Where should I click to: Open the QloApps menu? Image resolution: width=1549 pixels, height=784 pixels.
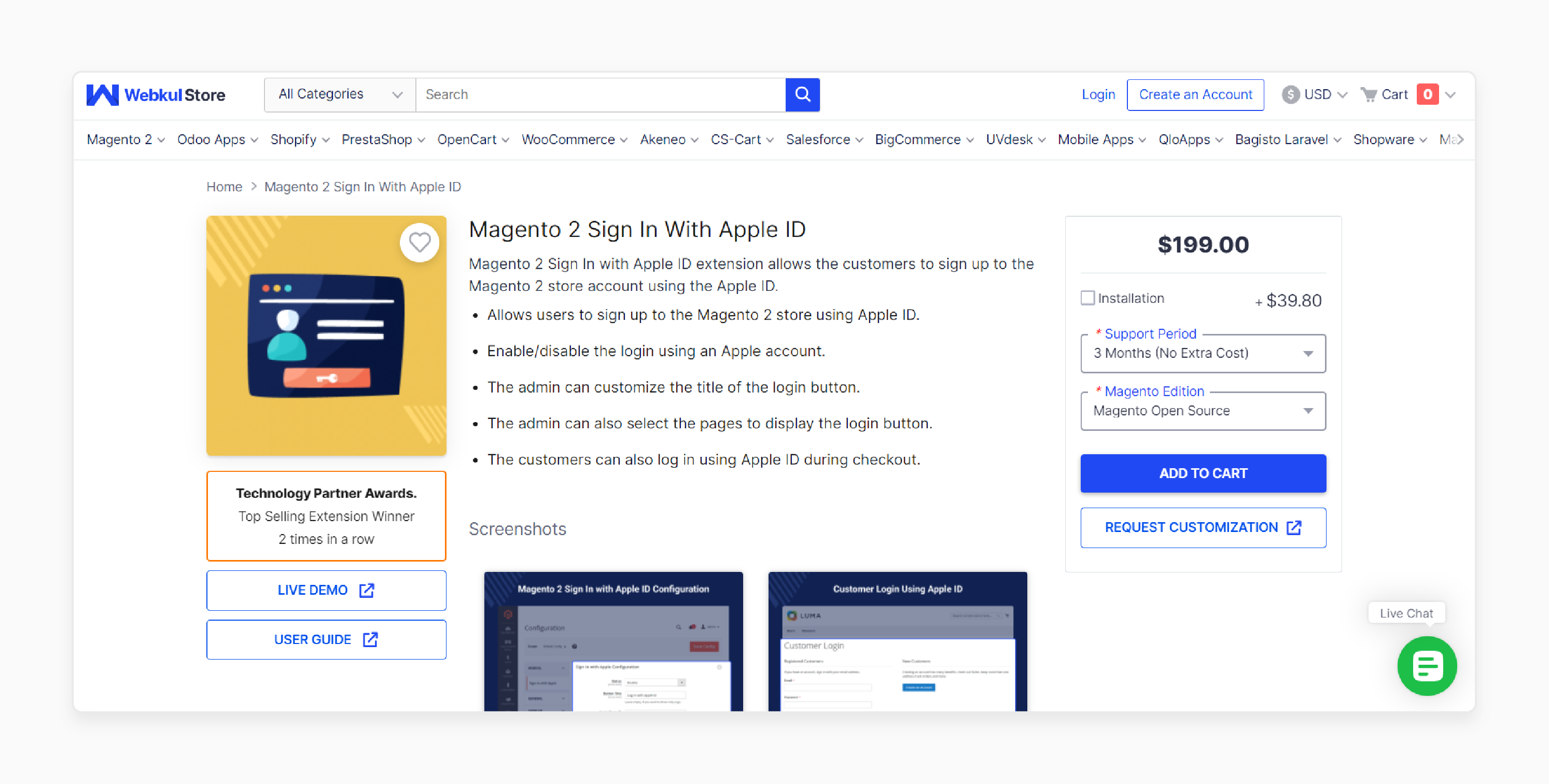tap(1191, 139)
